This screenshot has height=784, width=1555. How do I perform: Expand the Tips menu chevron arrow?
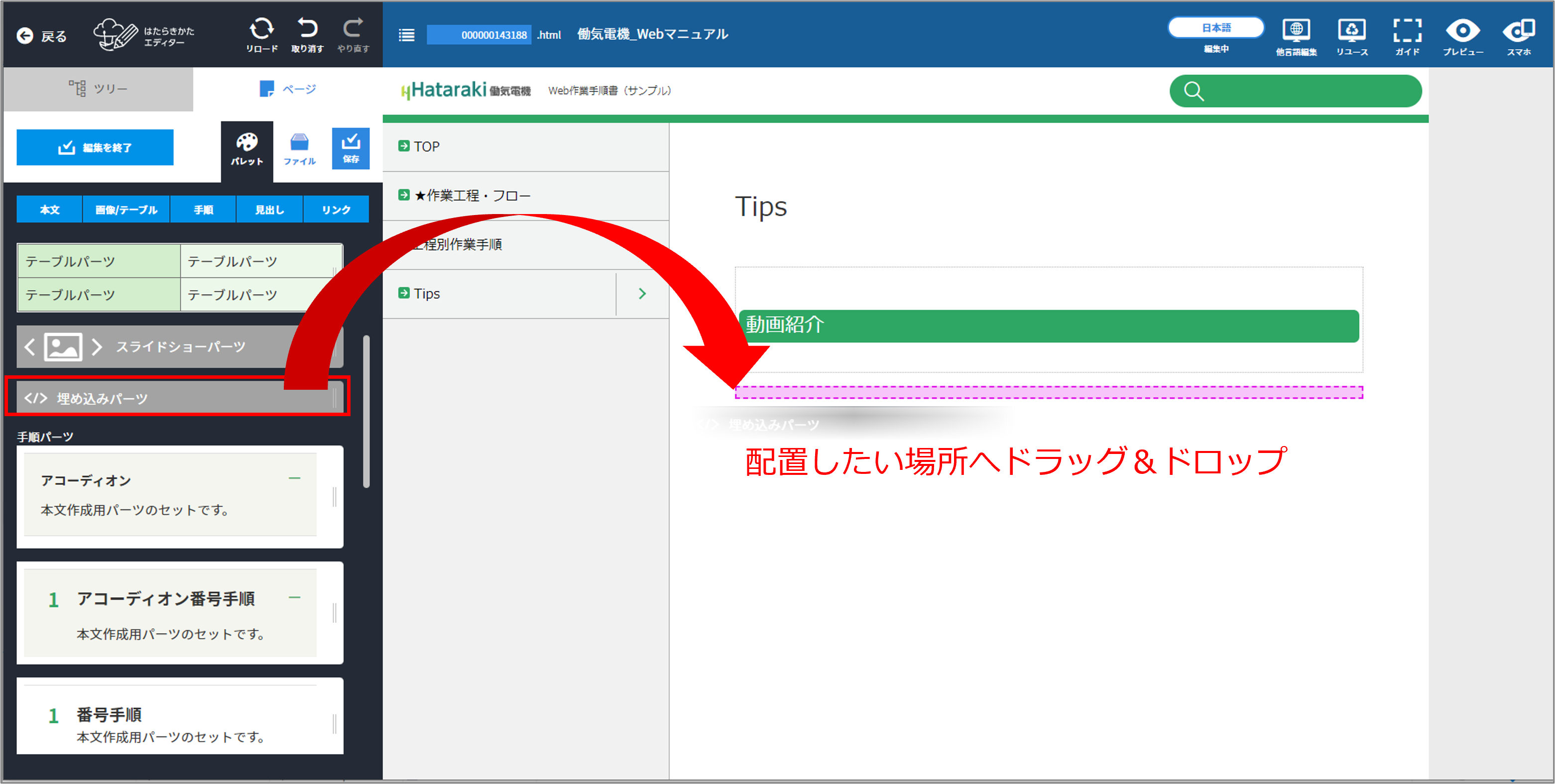point(642,293)
